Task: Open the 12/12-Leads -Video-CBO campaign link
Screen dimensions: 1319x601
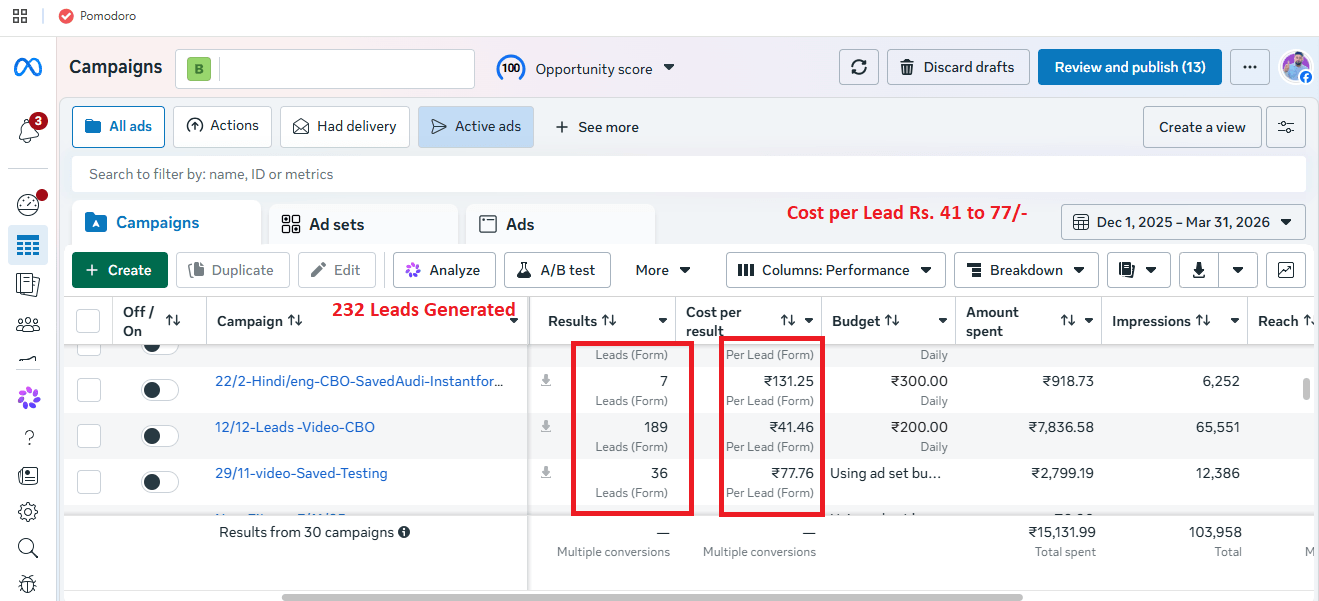Action: point(295,427)
